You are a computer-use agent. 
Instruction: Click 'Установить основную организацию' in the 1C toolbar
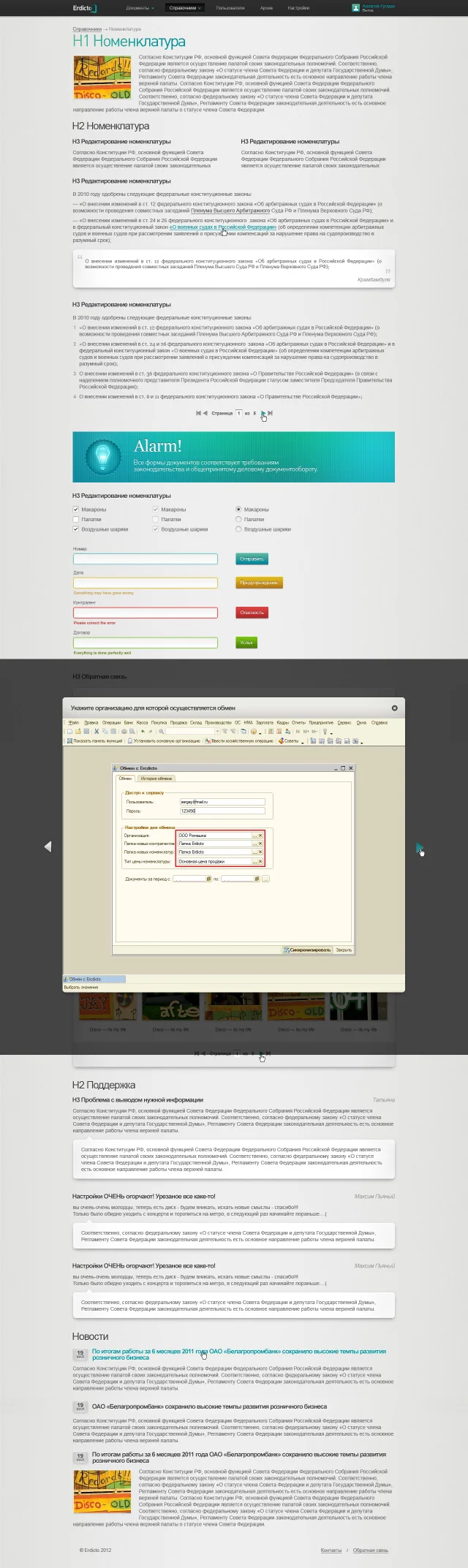tap(164, 741)
